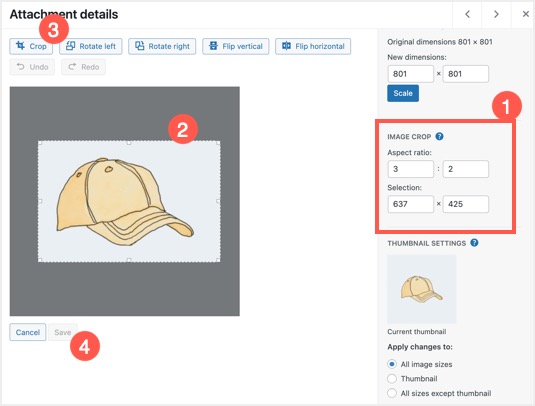Click the blue Scale button
This screenshot has width=535, height=406.
click(403, 93)
